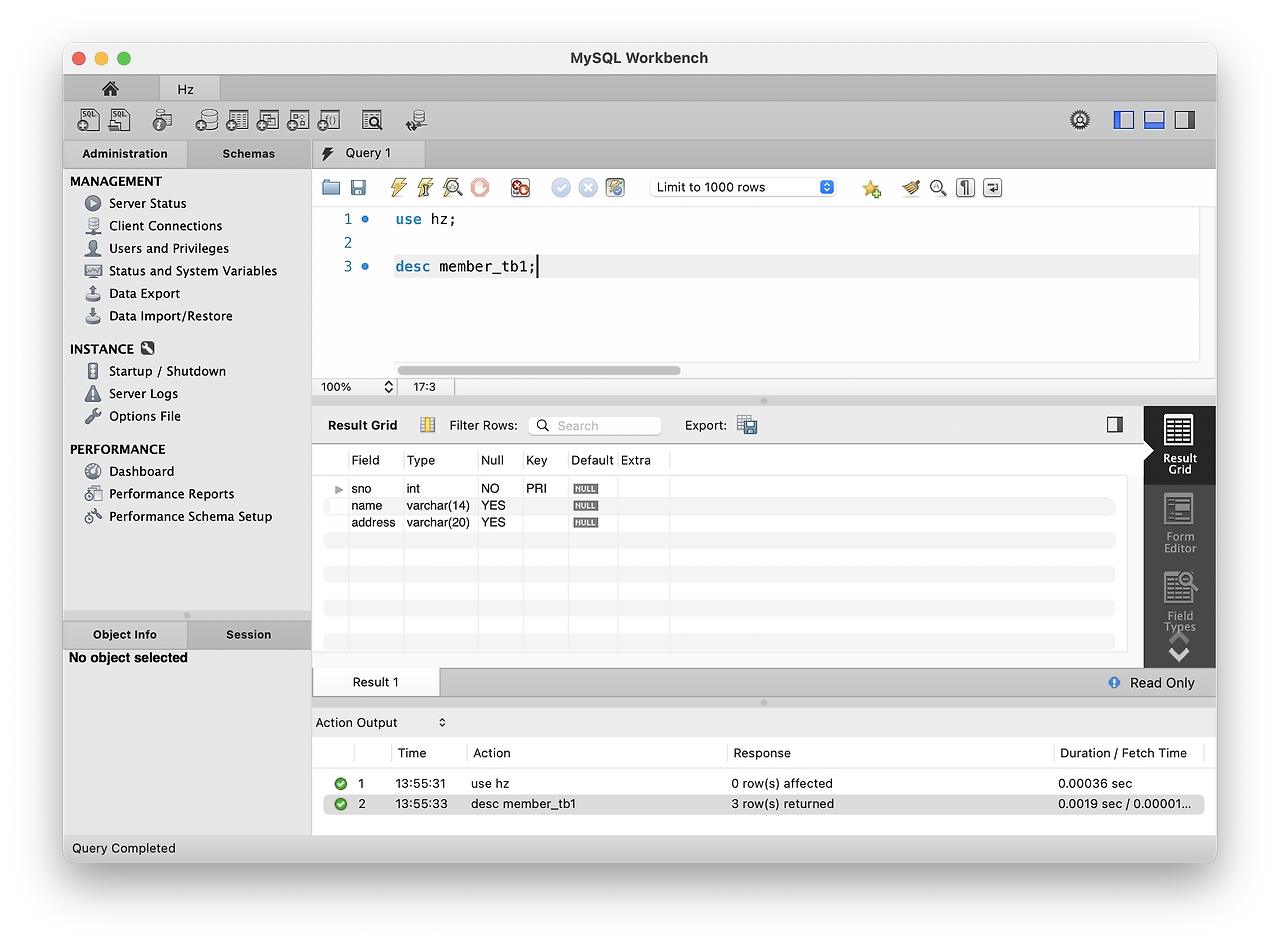The width and height of the screenshot is (1280, 946).
Task: Open the Action Output type dropdown
Action: [x=381, y=722]
